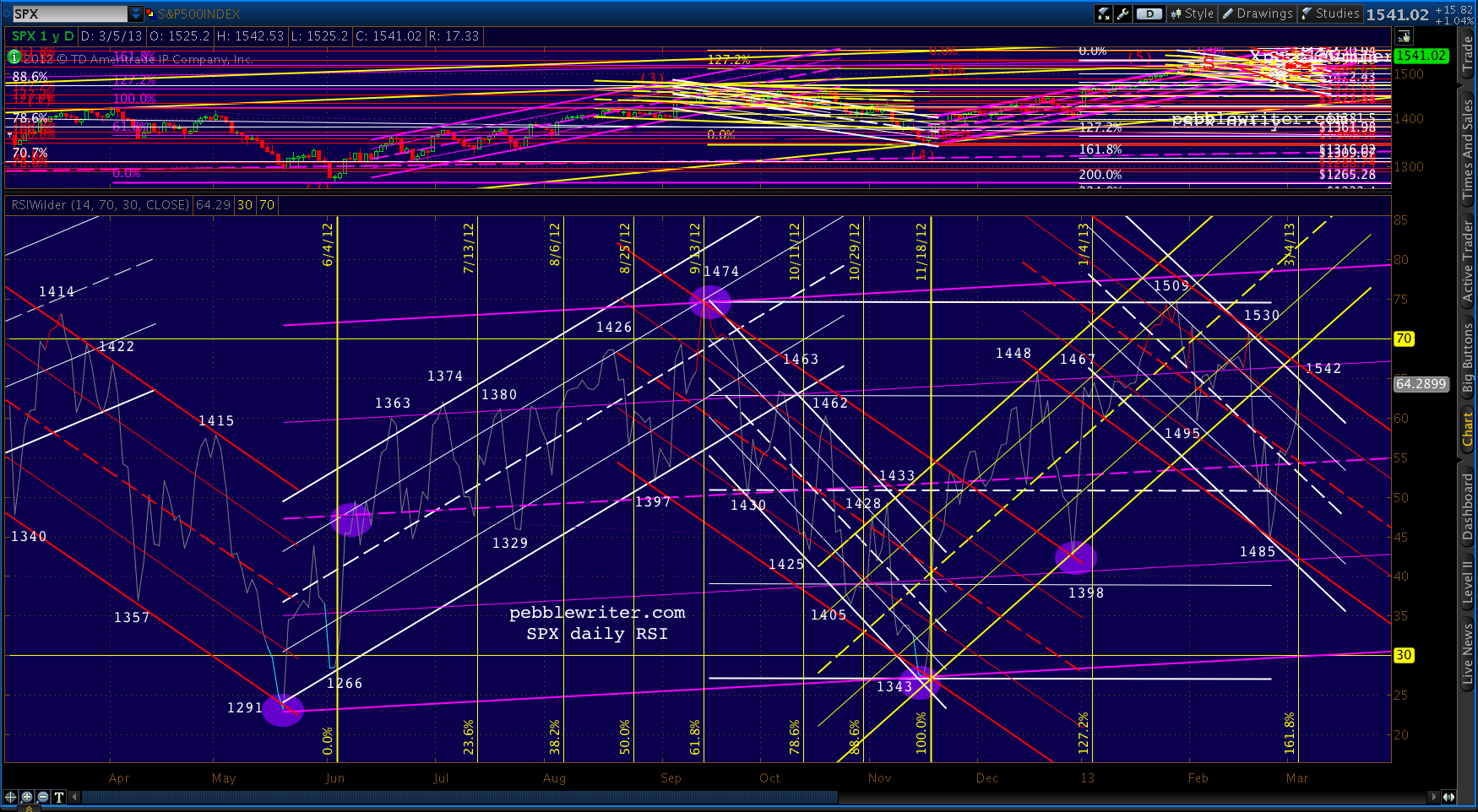Click the scroll left arrow
This screenshot has width=1478, height=812.
pyautogui.click(x=75, y=797)
